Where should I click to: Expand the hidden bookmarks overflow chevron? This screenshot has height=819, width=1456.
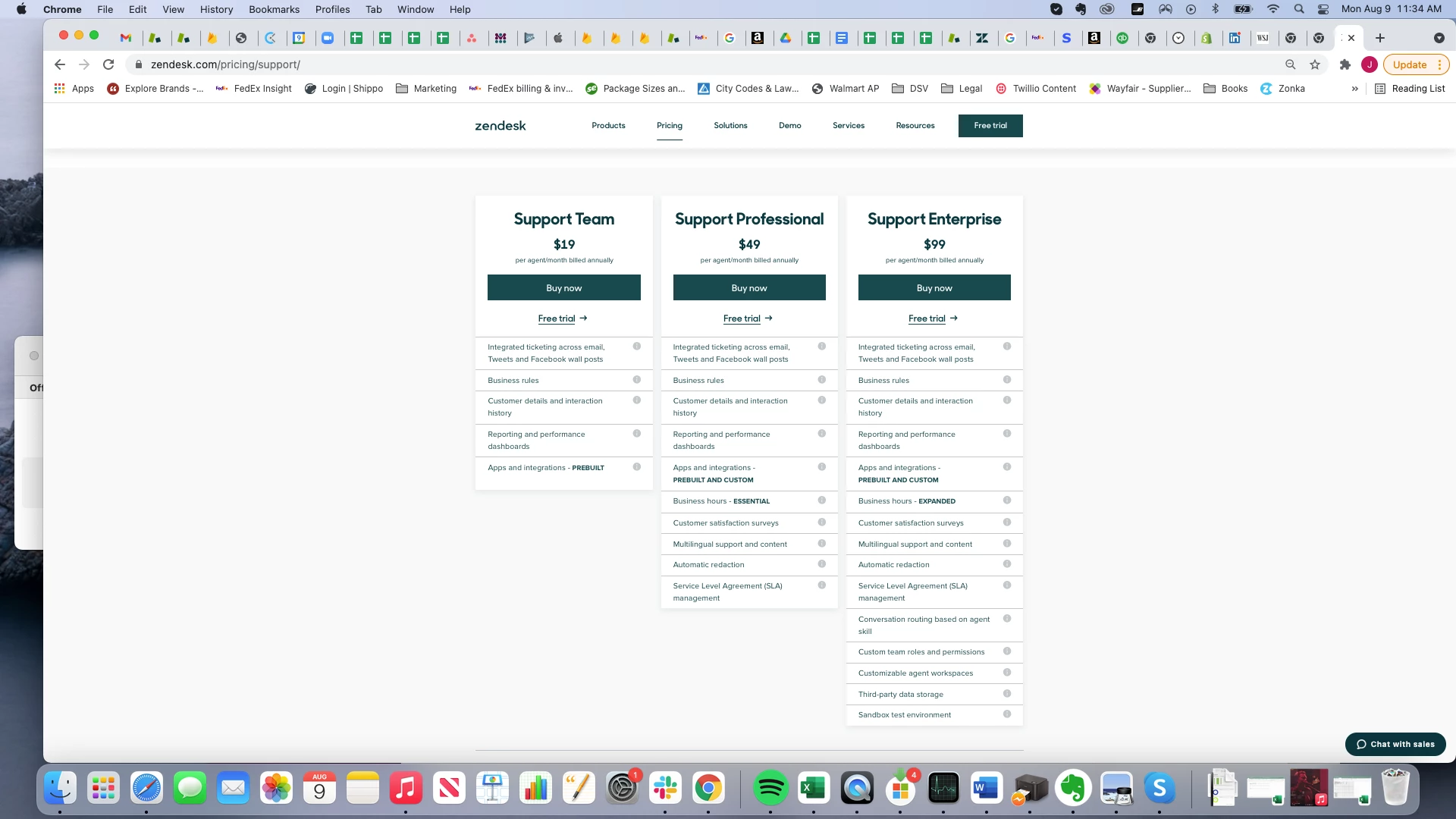1354,89
